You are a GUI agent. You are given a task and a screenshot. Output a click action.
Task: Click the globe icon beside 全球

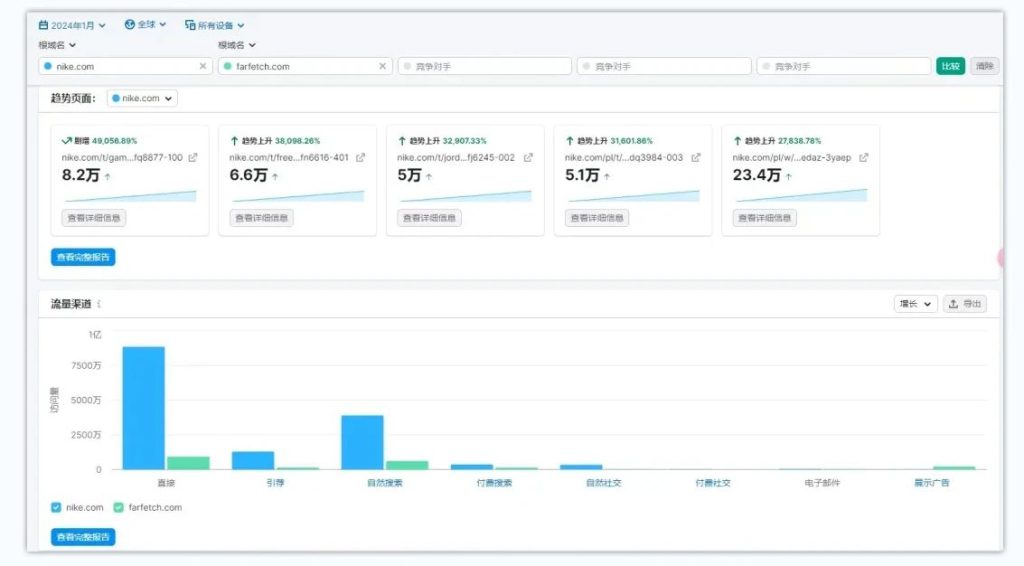[x=129, y=24]
